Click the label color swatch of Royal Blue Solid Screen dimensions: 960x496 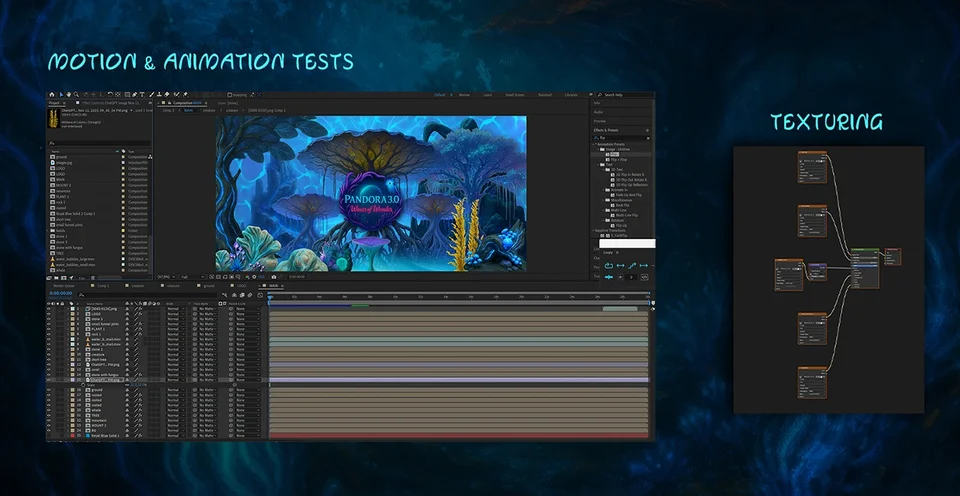72,435
